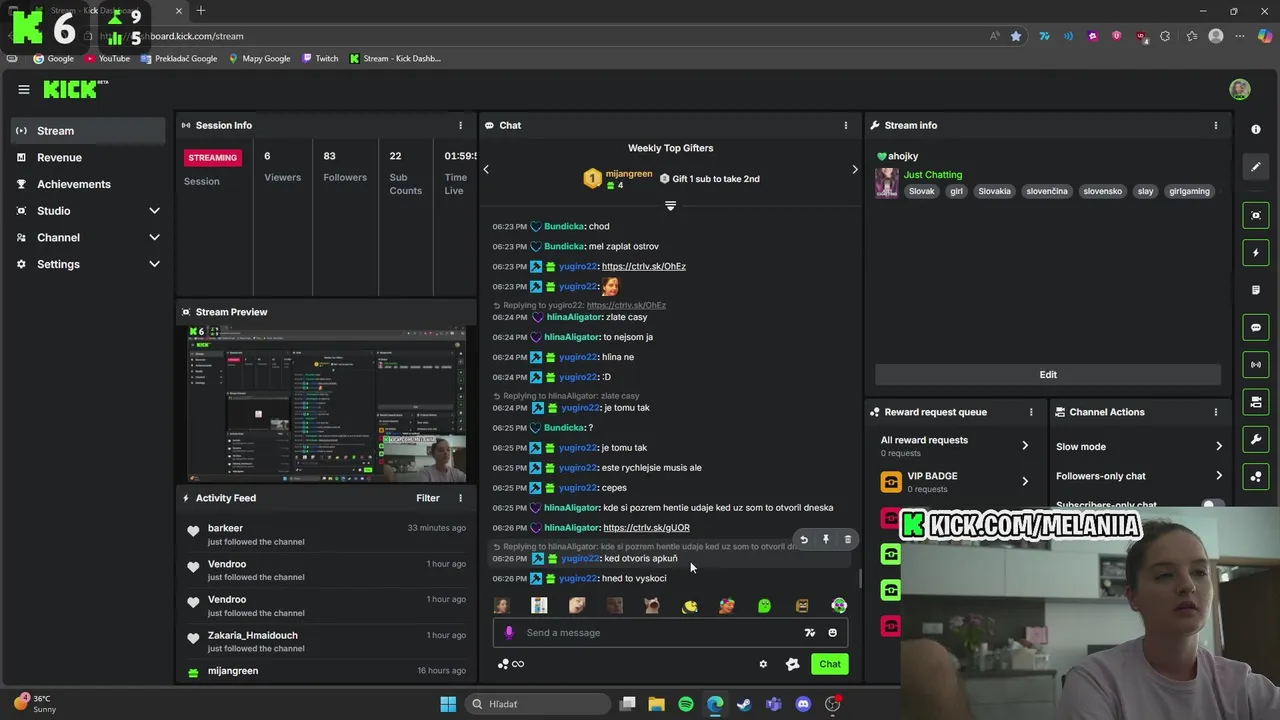Image resolution: width=1280 pixels, height=720 pixels.
Task: Open Stream info panel three-dot menu
Action: tap(1215, 125)
